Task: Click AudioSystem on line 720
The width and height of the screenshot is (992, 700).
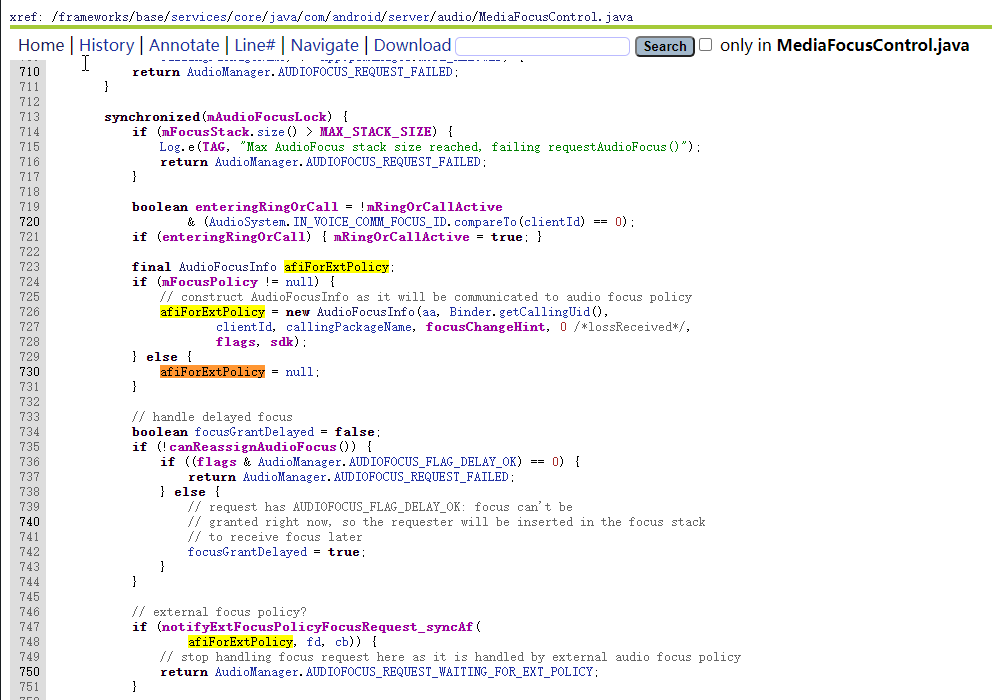Action: click(x=247, y=222)
